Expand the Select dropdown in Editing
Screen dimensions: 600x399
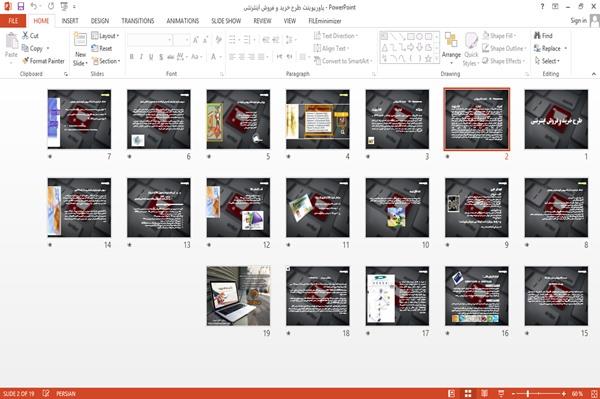[x=547, y=61]
